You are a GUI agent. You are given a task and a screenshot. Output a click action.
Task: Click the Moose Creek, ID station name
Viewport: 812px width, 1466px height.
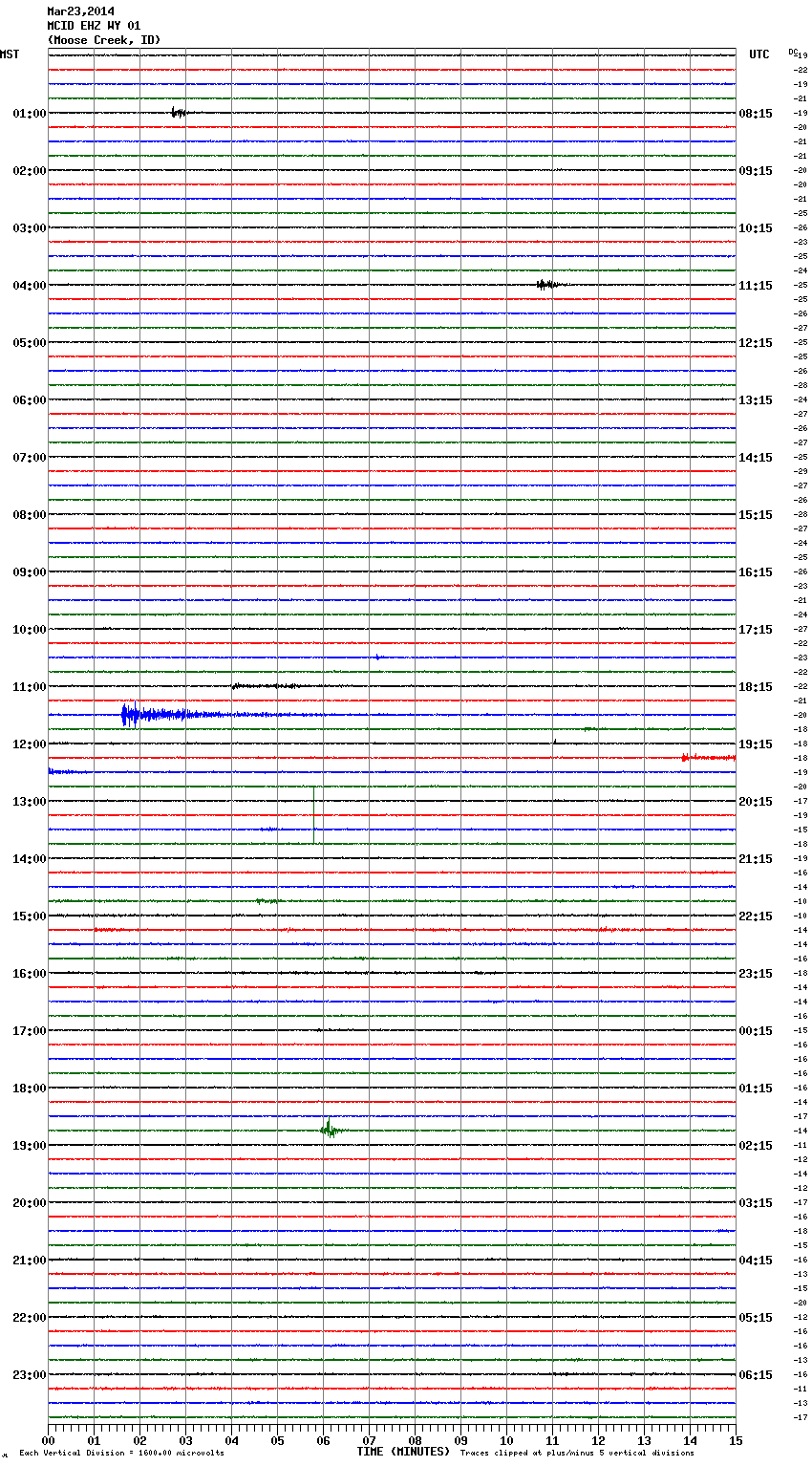pos(104,40)
